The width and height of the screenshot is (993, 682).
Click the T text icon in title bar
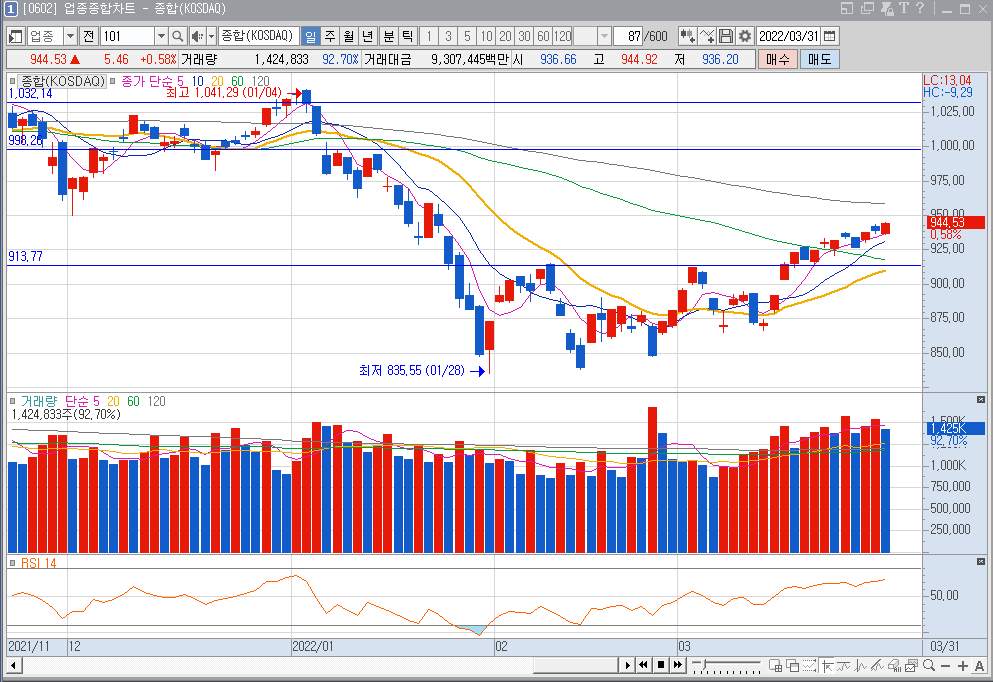903,8
